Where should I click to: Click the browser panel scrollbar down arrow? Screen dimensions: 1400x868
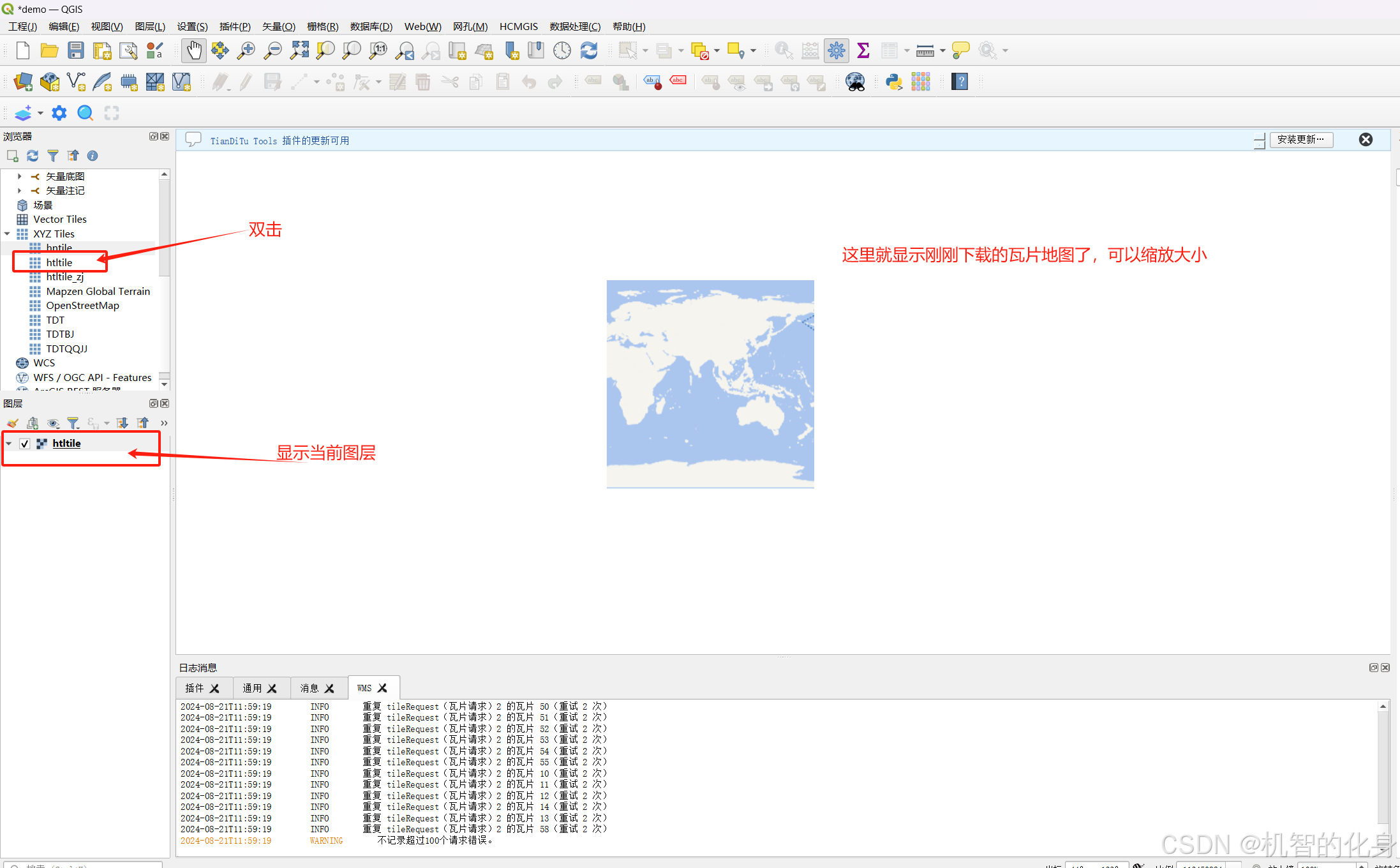tap(165, 384)
